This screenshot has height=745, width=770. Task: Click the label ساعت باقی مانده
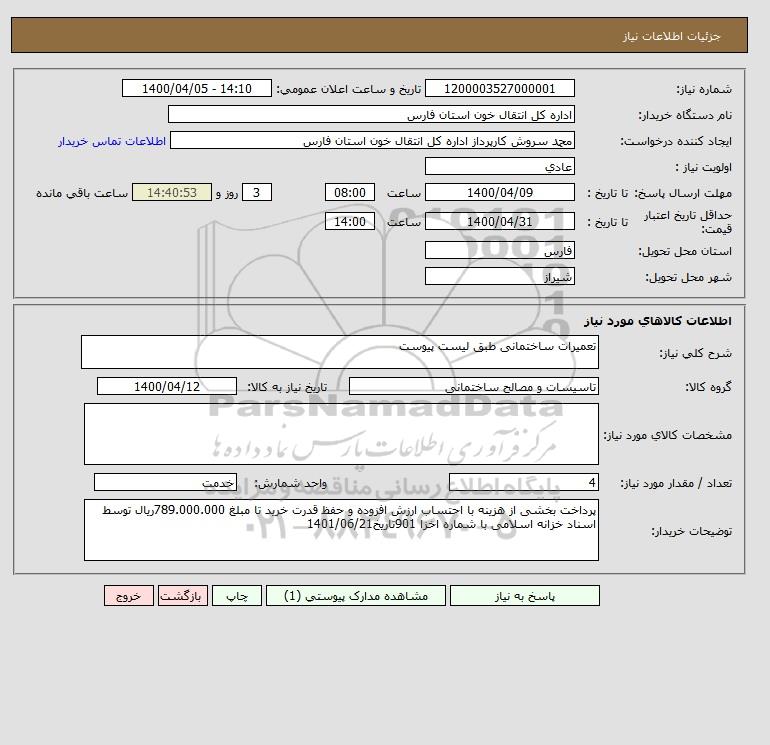click(82, 193)
